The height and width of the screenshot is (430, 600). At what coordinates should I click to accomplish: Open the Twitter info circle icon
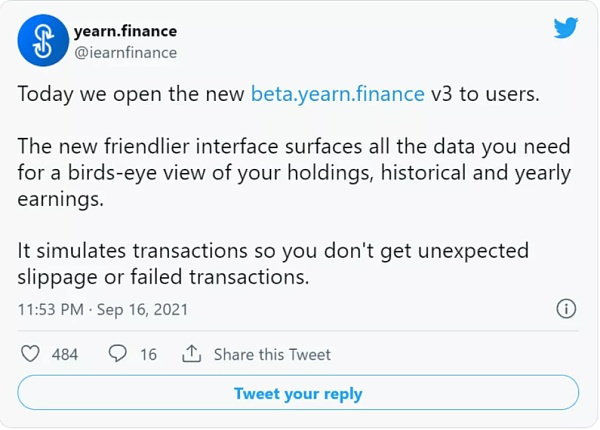tap(566, 309)
